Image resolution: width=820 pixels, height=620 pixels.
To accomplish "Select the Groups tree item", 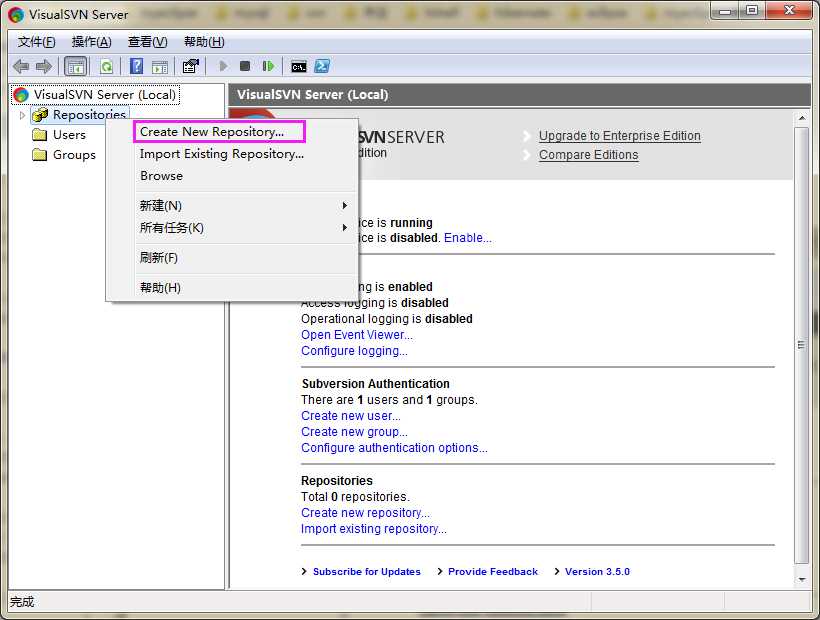I will 74,155.
